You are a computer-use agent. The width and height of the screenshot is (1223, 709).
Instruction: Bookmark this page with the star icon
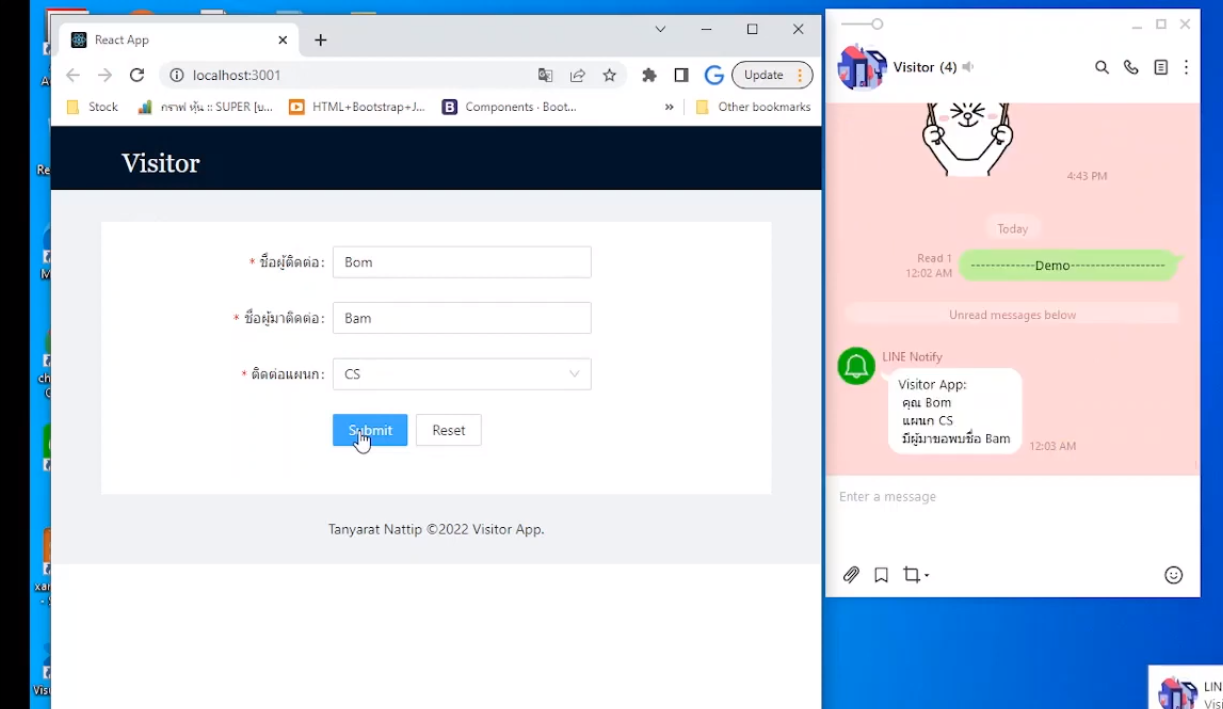click(x=609, y=75)
